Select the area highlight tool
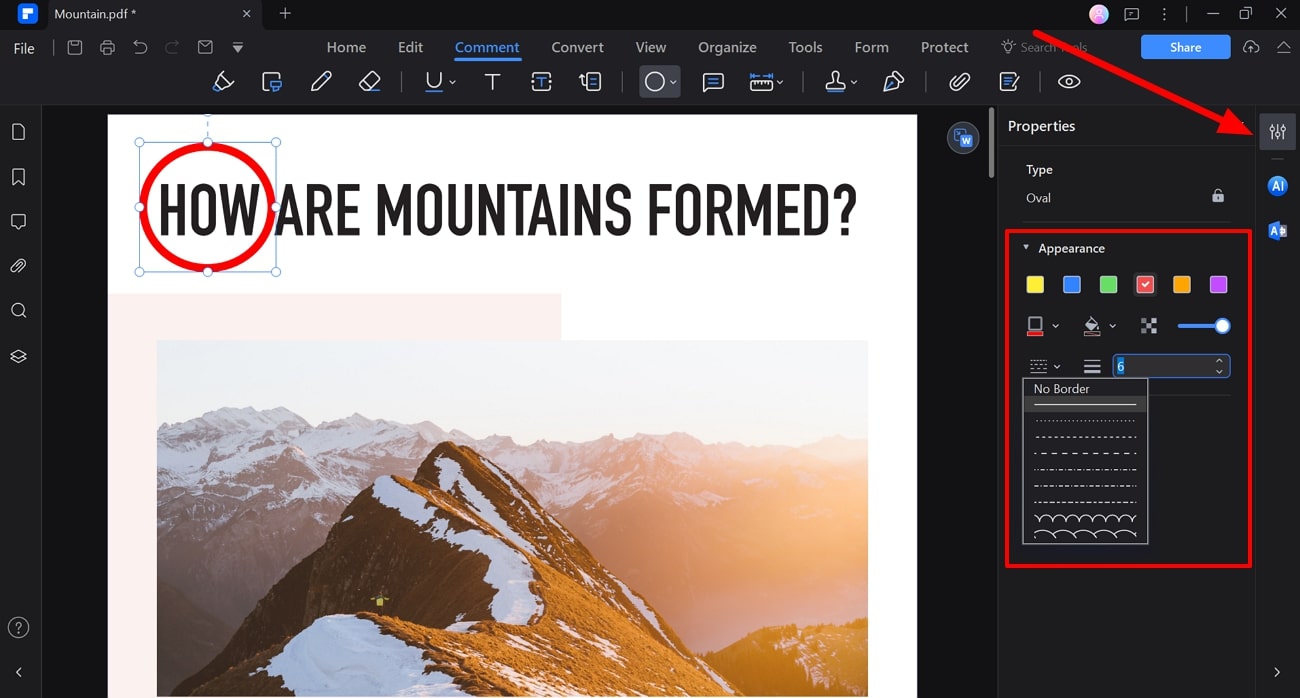The image size is (1300, 698). (272, 82)
